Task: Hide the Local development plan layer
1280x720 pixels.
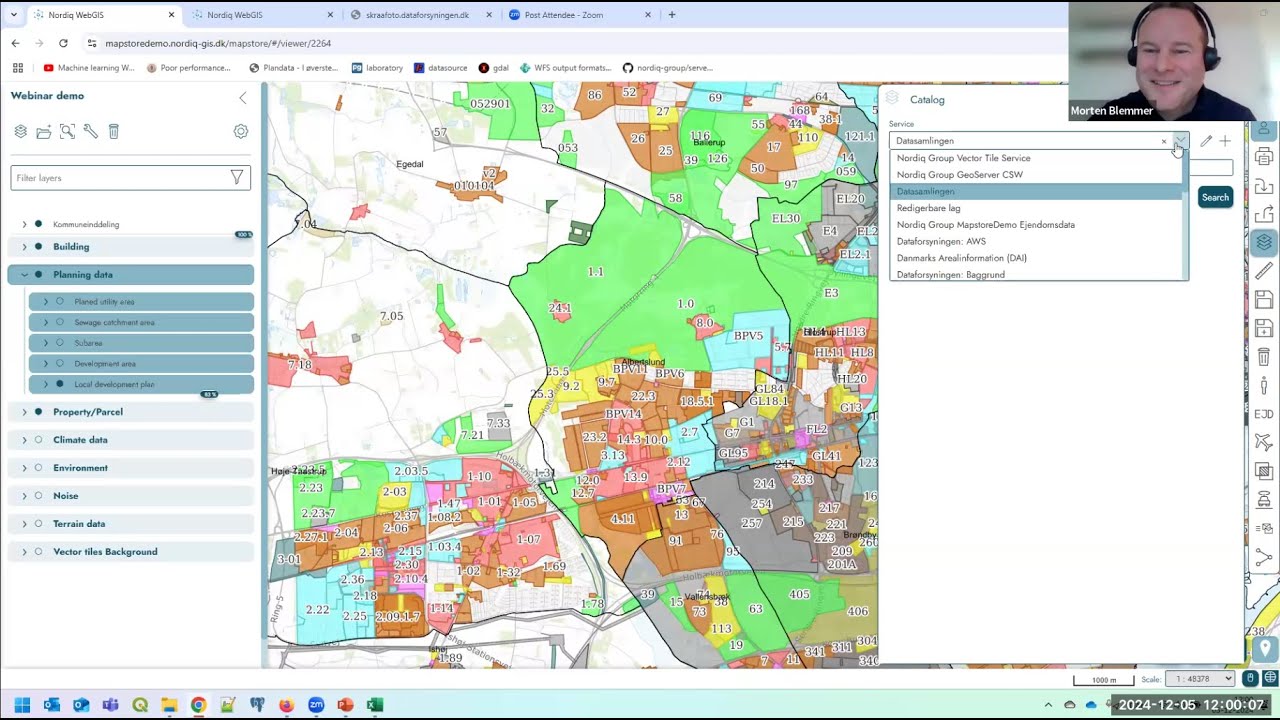Action: point(60,384)
